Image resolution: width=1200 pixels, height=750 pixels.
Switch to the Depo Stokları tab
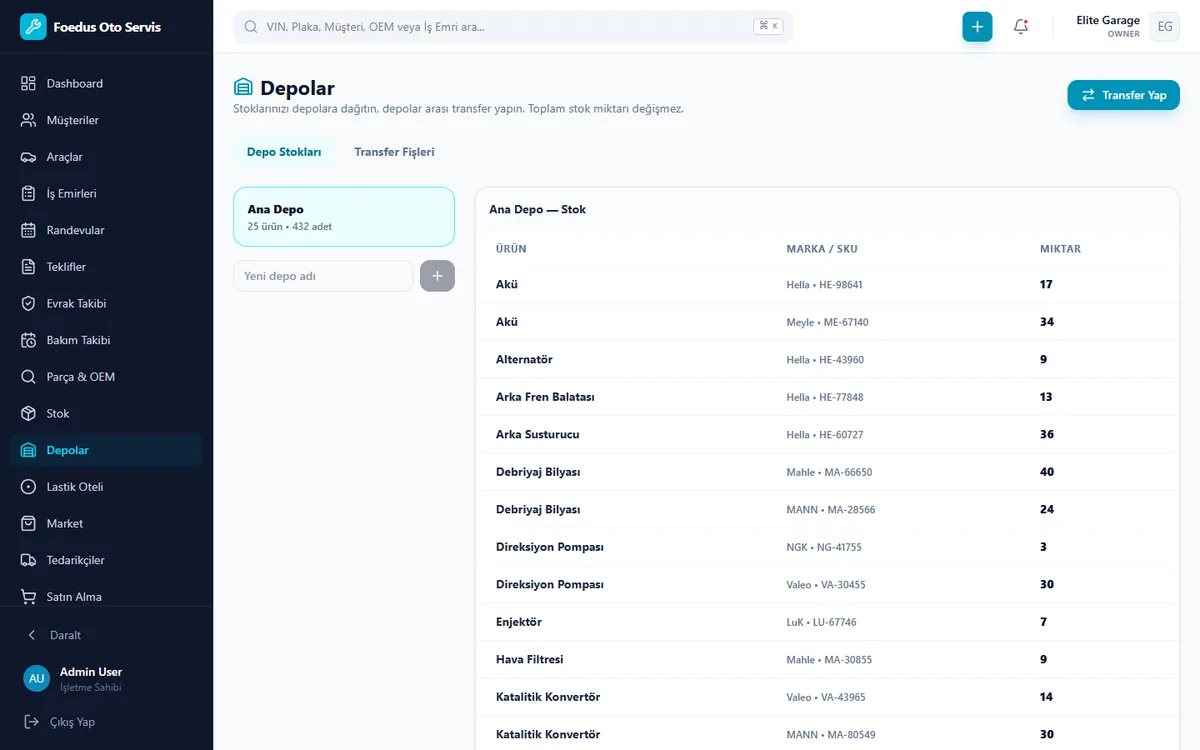pyautogui.click(x=284, y=152)
